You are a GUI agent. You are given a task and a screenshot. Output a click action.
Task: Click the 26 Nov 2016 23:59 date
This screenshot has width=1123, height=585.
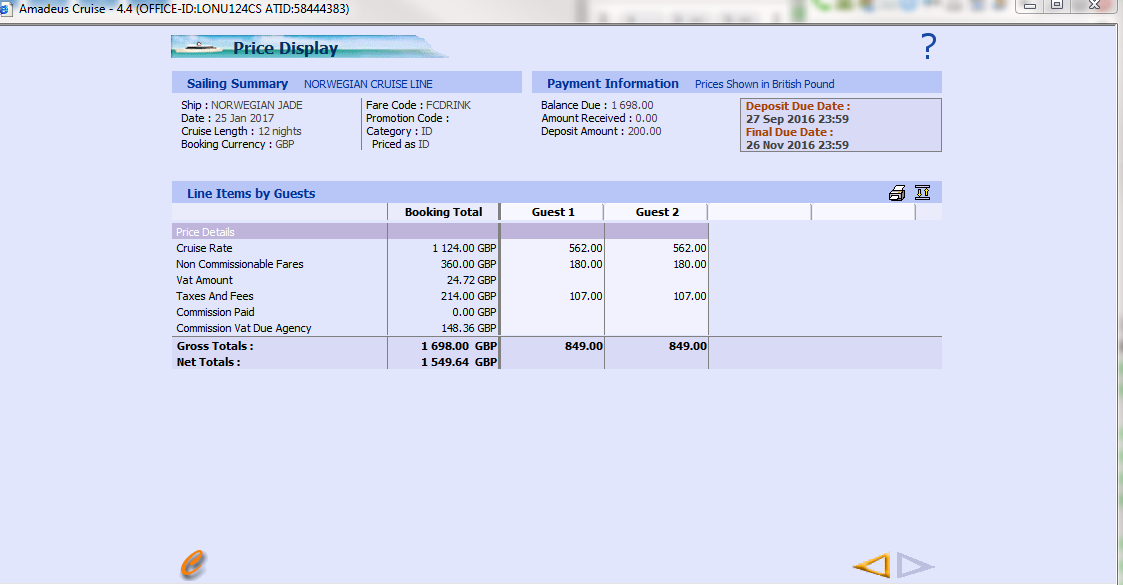[797, 145]
